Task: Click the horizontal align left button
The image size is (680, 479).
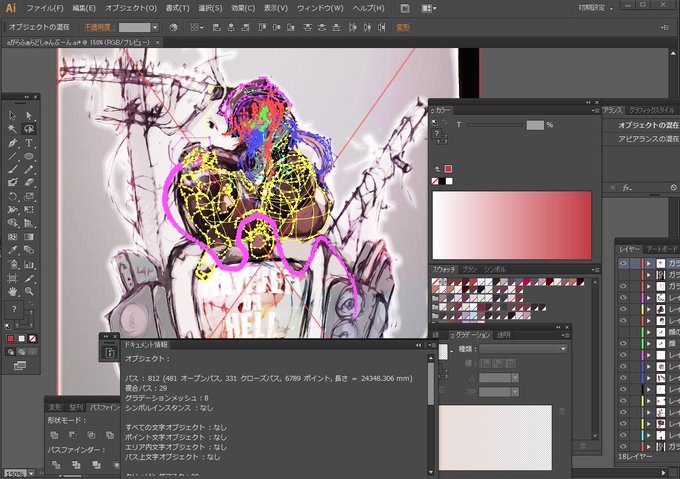Action: click(216, 27)
